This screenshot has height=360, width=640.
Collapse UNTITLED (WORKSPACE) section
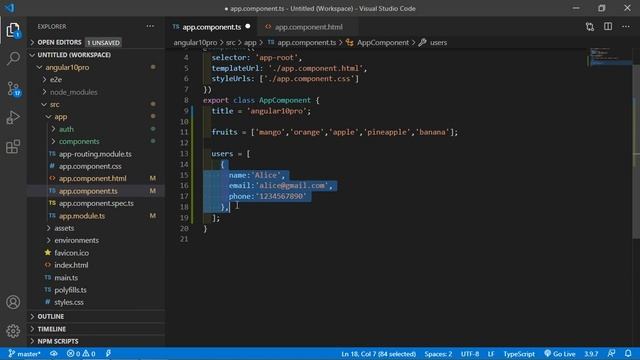tap(96, 55)
